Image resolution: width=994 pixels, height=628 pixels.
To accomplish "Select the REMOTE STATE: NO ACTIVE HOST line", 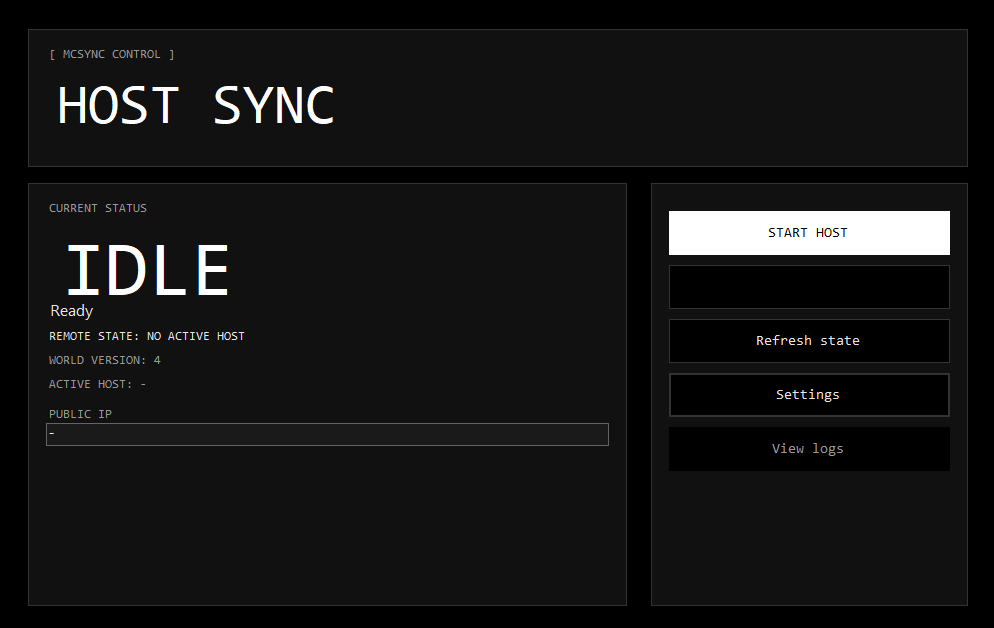I will [146, 336].
